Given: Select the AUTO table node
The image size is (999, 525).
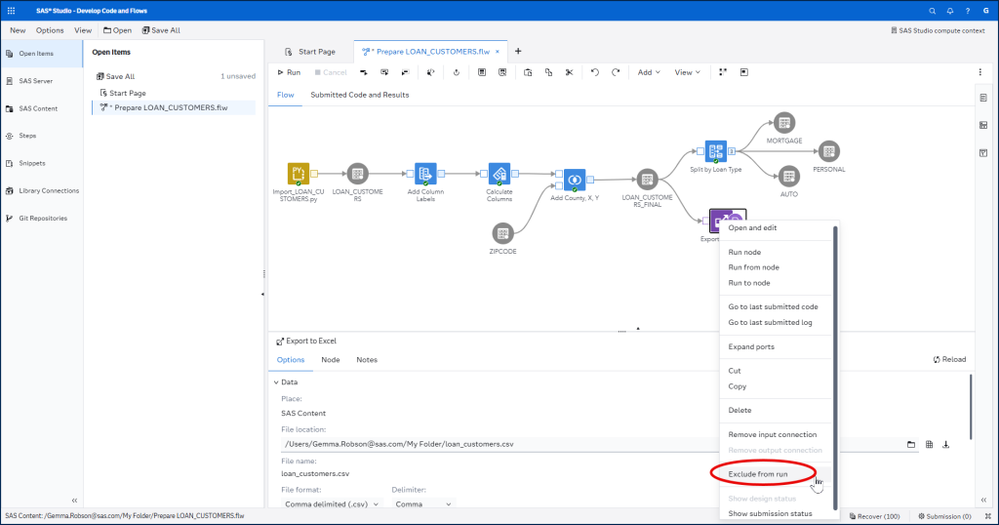Looking at the screenshot, I should (x=789, y=176).
